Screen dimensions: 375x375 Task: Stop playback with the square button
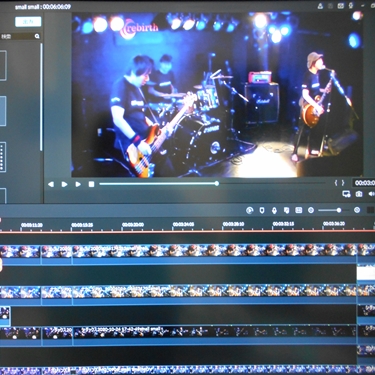pyautogui.click(x=91, y=184)
